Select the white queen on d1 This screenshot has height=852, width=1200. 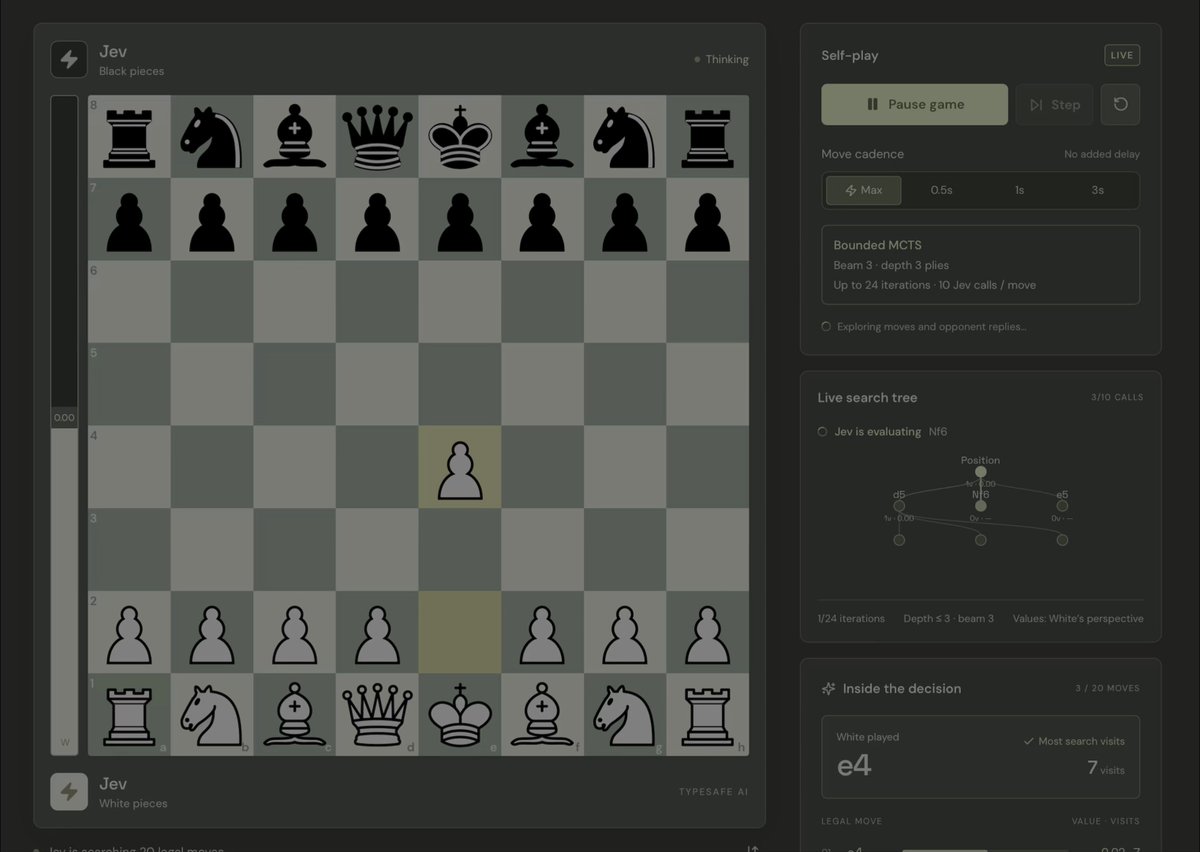tap(377, 716)
